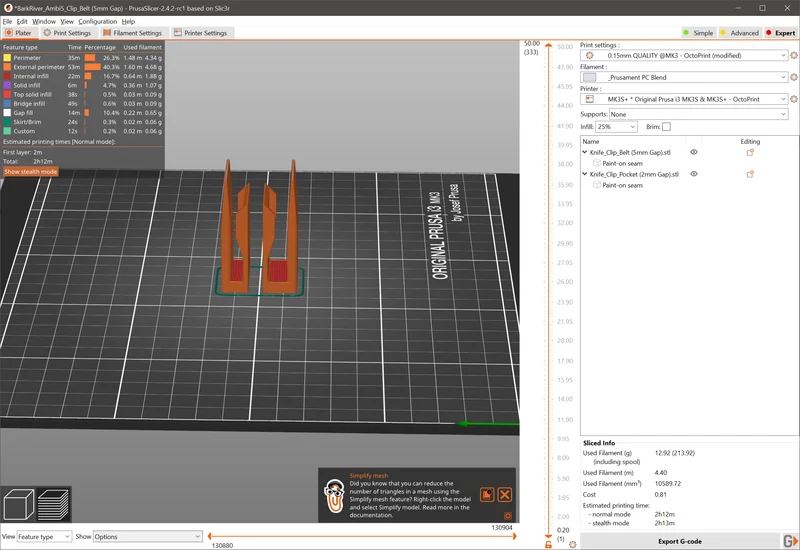
Task: Open the Infill percentage dropdown
Action: click(616, 127)
